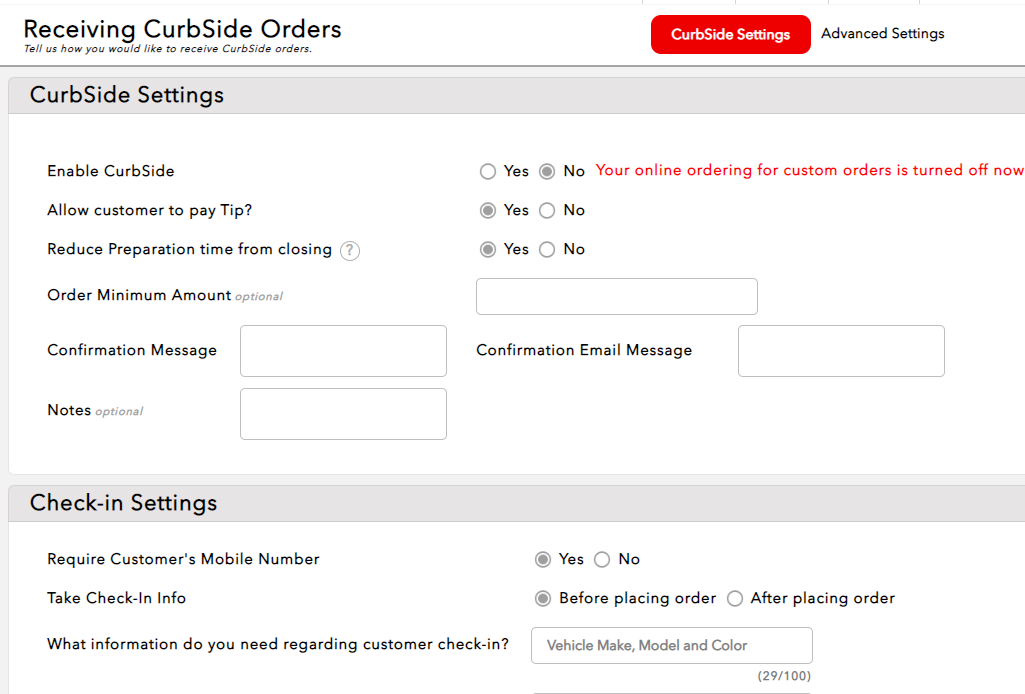
Task: Select Yes for Require Customer's Mobile Number
Action: 543,560
